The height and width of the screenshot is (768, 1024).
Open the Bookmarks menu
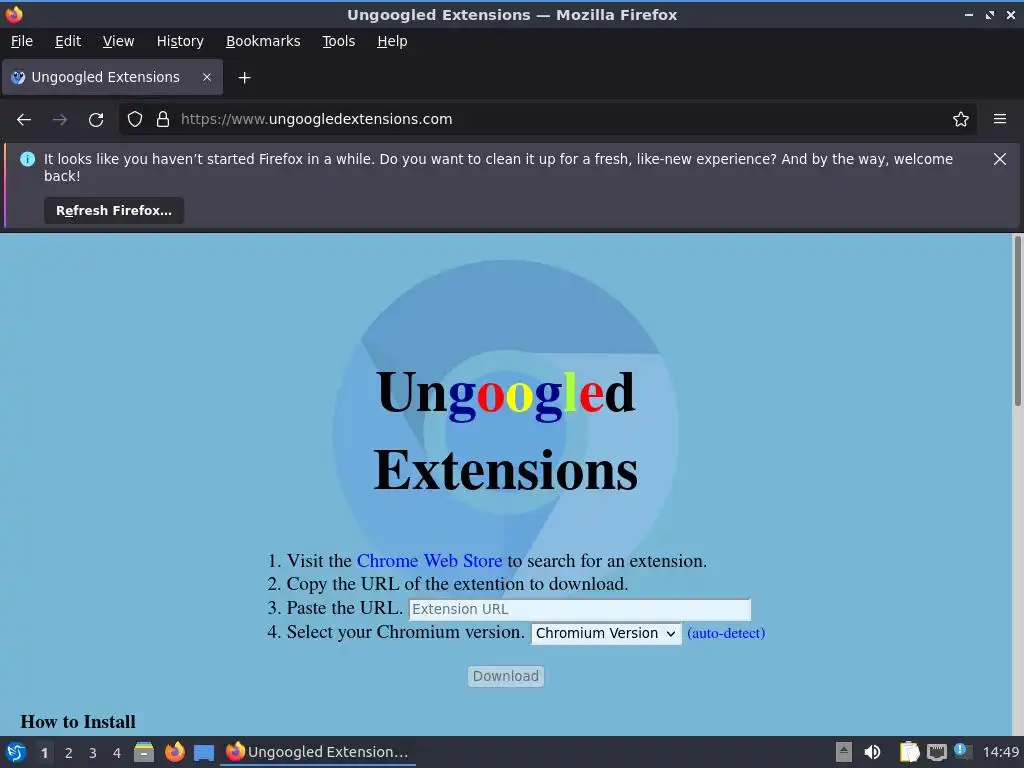tap(263, 41)
